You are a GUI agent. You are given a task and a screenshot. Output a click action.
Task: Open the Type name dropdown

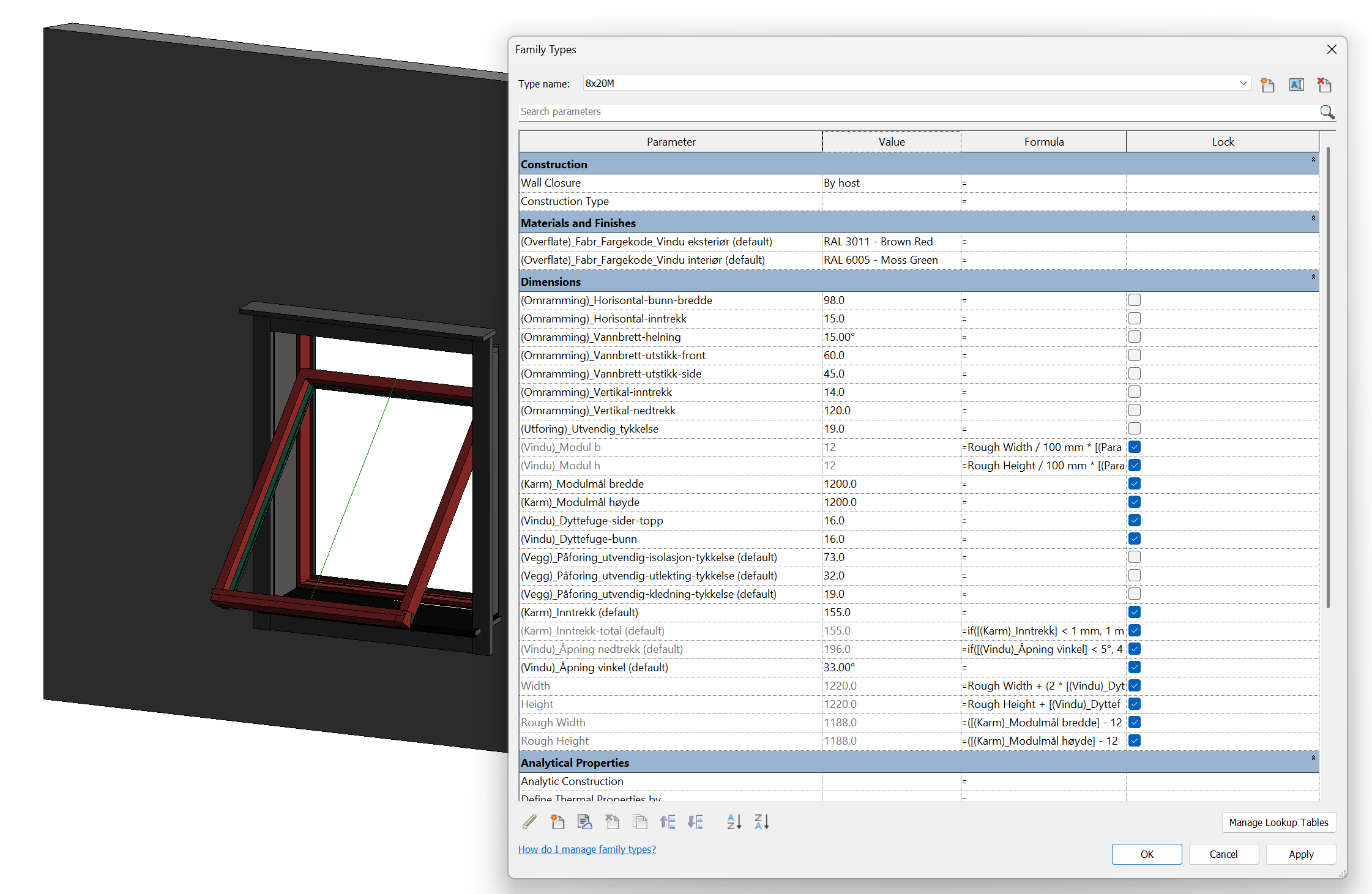point(1243,83)
